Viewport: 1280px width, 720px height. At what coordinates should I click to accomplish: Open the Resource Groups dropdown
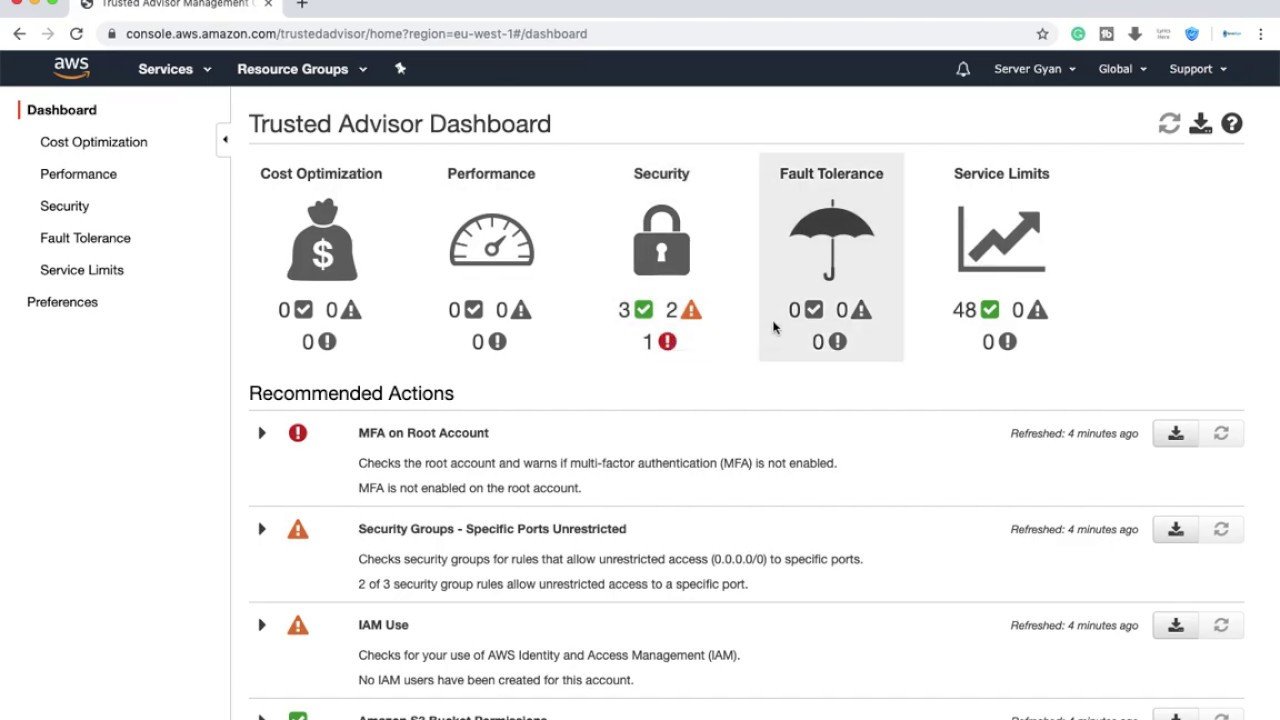click(x=302, y=69)
